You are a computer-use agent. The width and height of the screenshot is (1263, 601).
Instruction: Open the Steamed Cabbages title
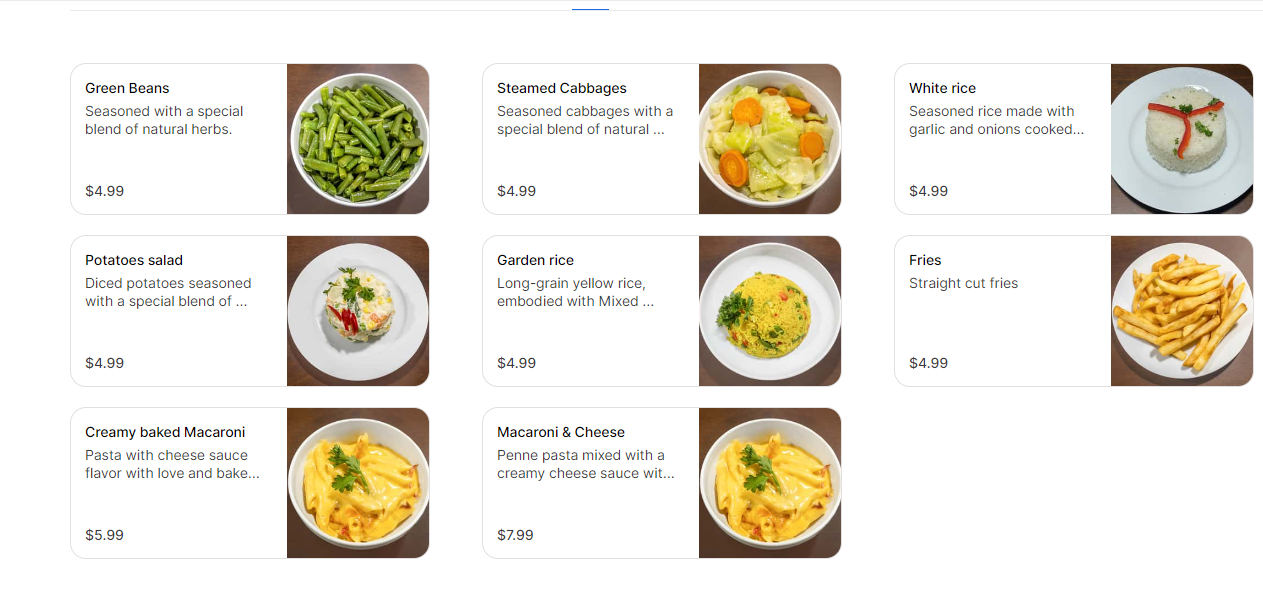point(562,88)
